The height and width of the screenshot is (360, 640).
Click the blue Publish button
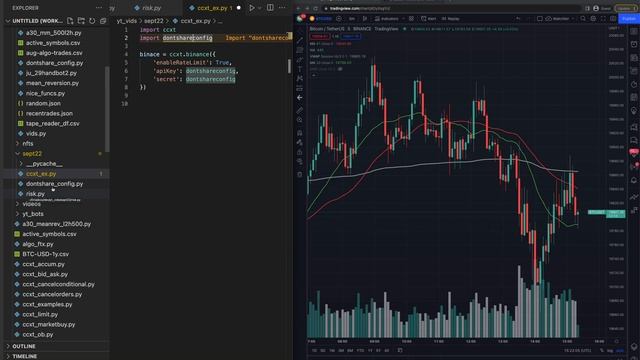[629, 19]
